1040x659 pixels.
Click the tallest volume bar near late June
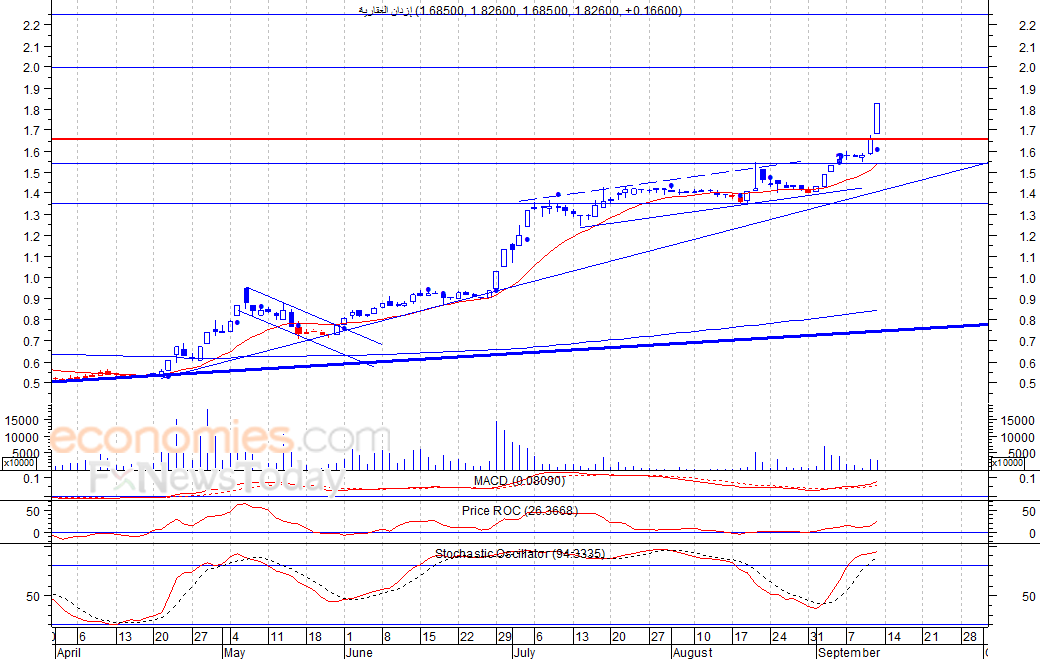click(496, 445)
